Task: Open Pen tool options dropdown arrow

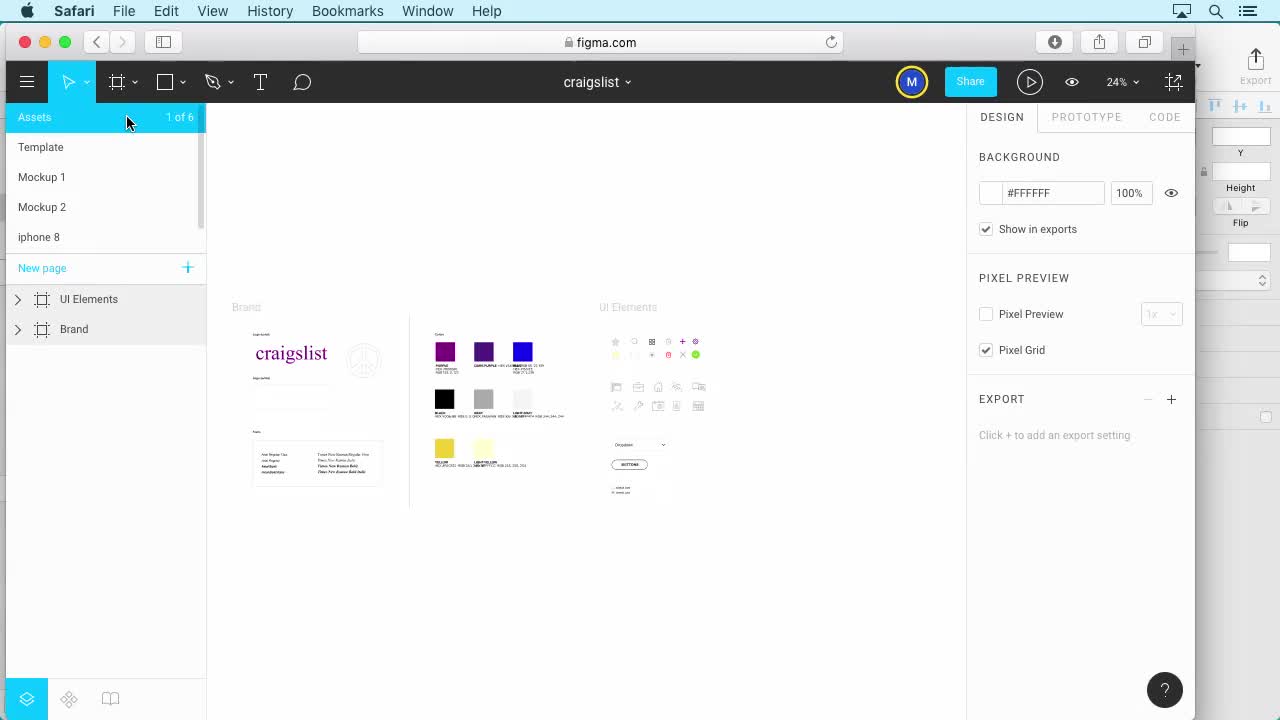Action: click(231, 82)
